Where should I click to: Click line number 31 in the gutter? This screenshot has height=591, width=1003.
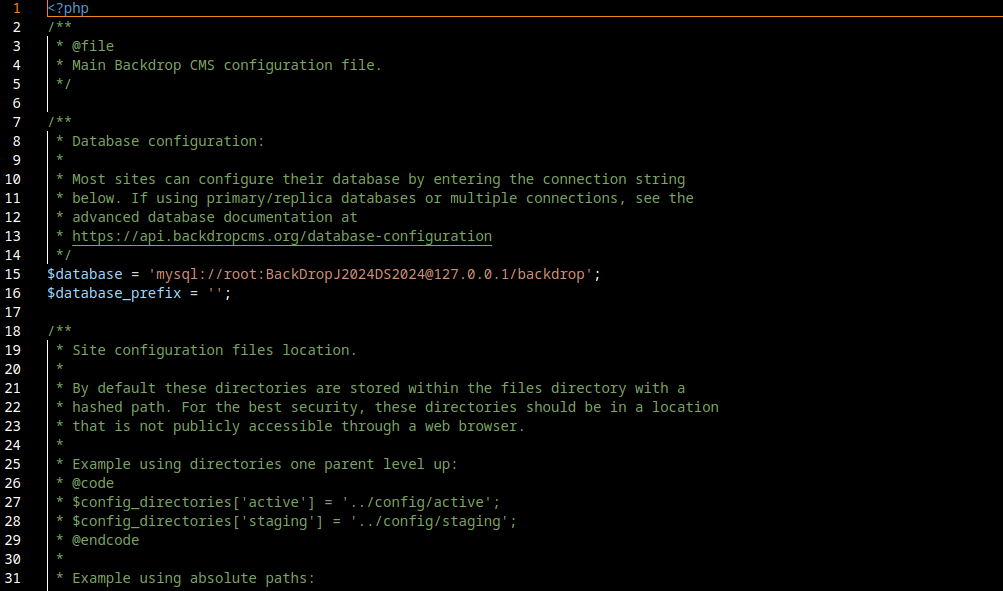[x=13, y=578]
